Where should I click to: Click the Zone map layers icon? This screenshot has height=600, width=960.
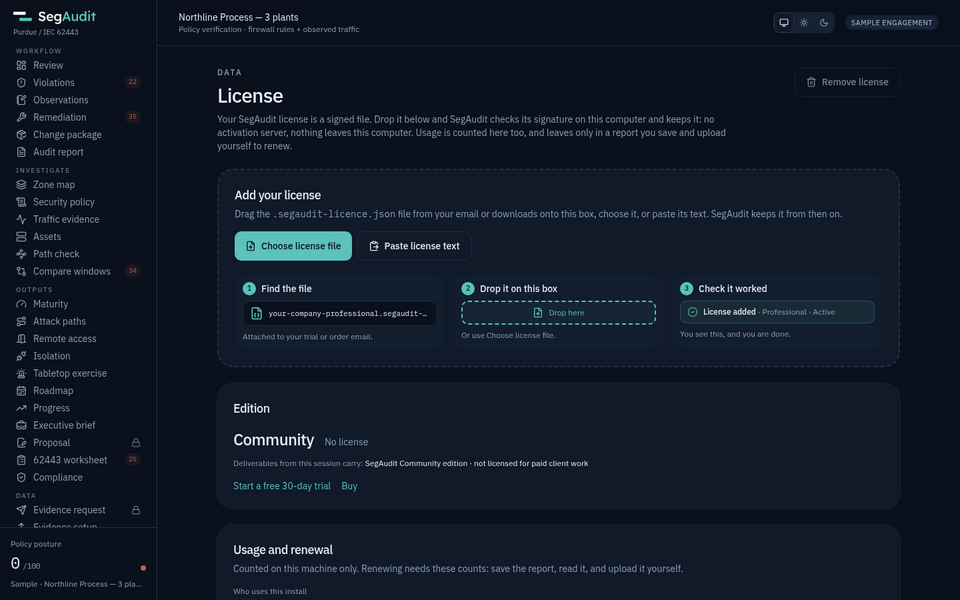point(21,184)
